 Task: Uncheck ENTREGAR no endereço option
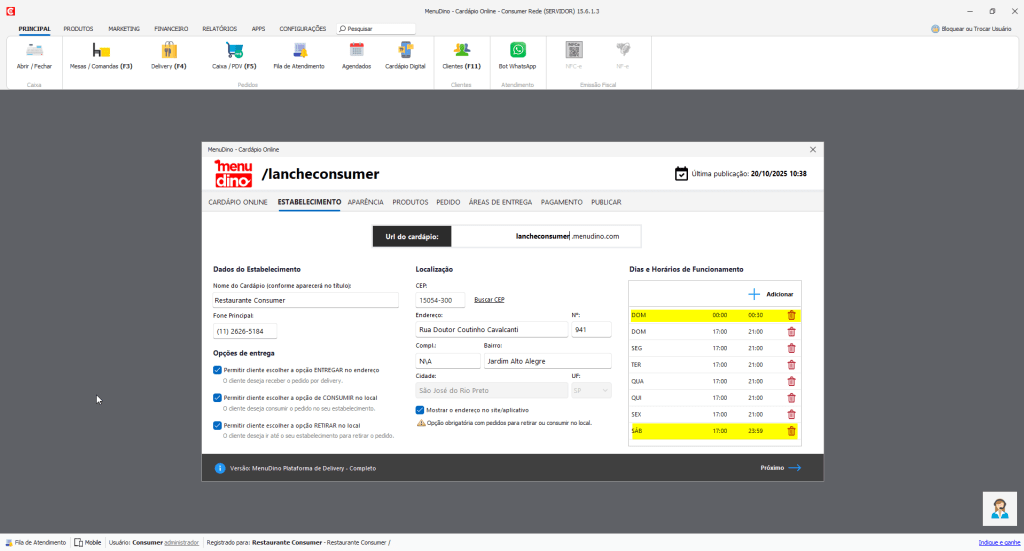point(217,370)
